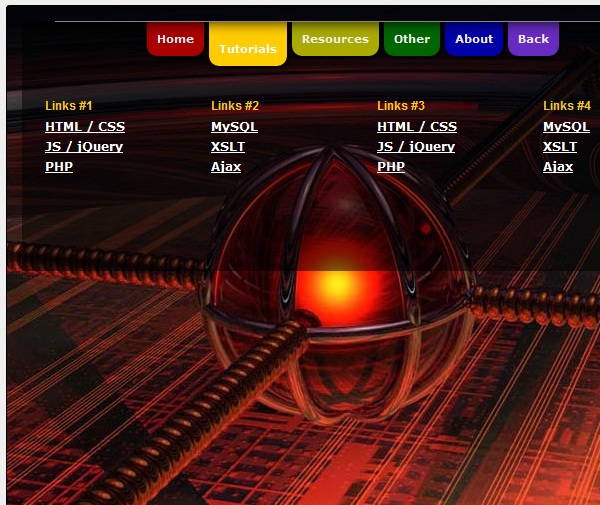Go to the blue About tab

click(x=474, y=39)
